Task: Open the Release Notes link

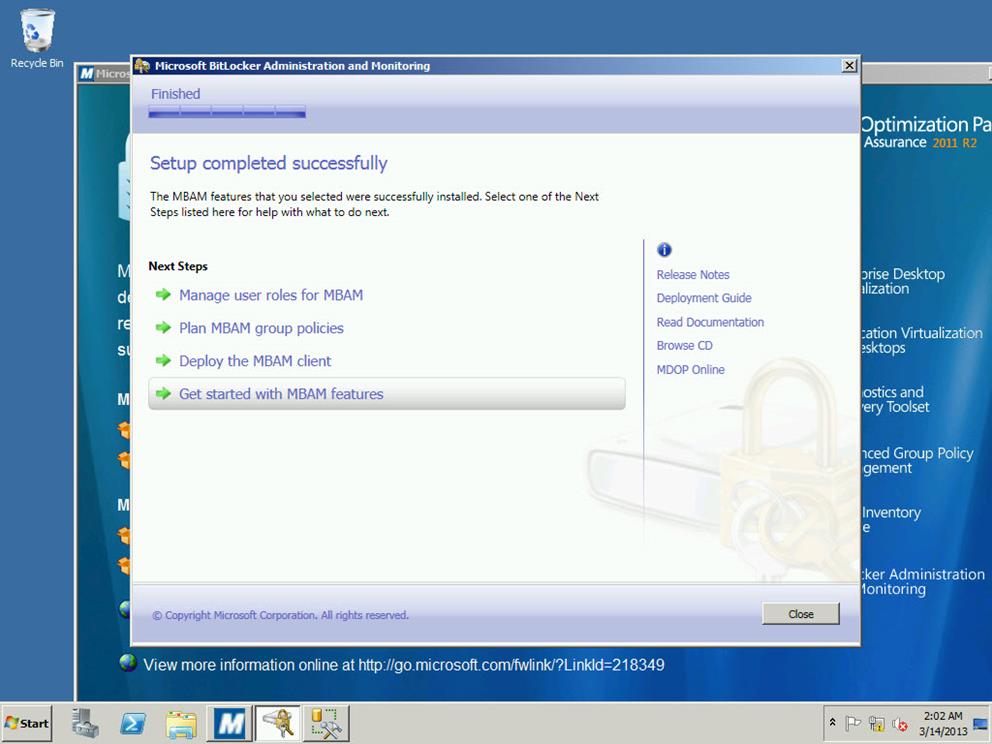Action: click(x=693, y=275)
